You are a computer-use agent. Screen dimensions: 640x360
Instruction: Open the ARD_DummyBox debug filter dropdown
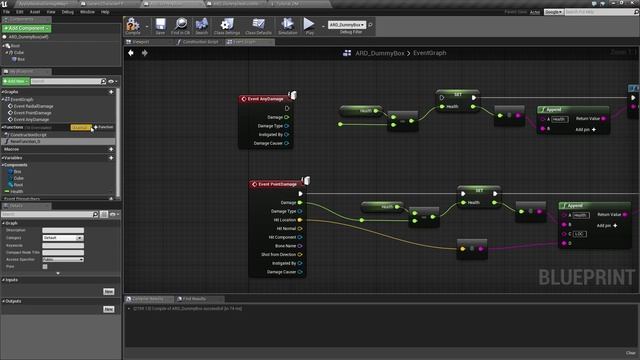click(x=347, y=25)
